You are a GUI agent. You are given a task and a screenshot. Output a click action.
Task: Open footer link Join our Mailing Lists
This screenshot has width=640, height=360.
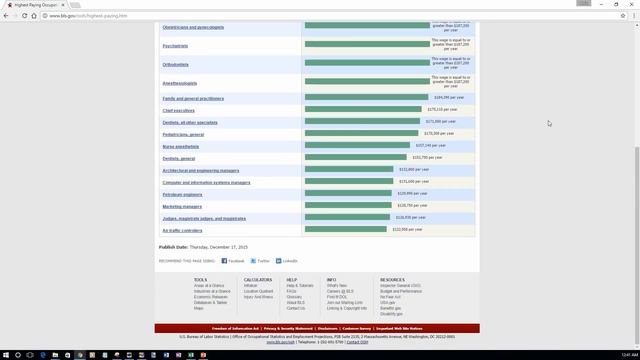[344, 303]
